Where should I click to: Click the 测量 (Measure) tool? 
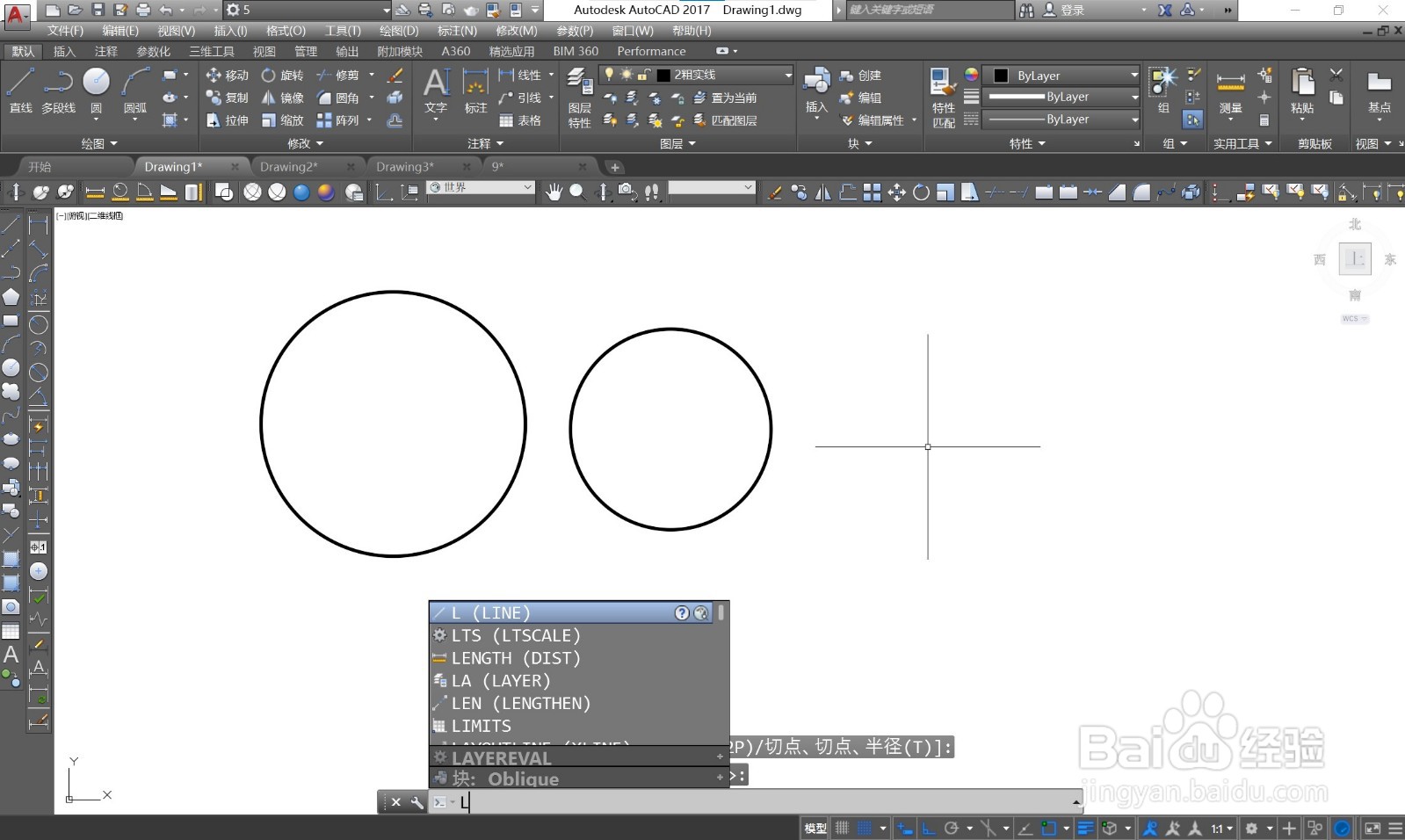(1230, 91)
